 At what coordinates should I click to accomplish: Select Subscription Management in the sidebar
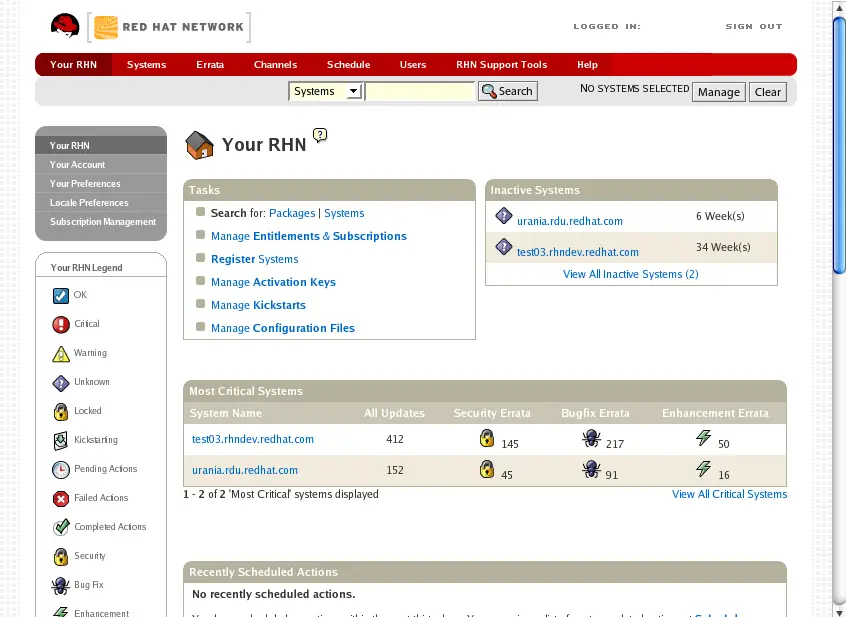103,222
